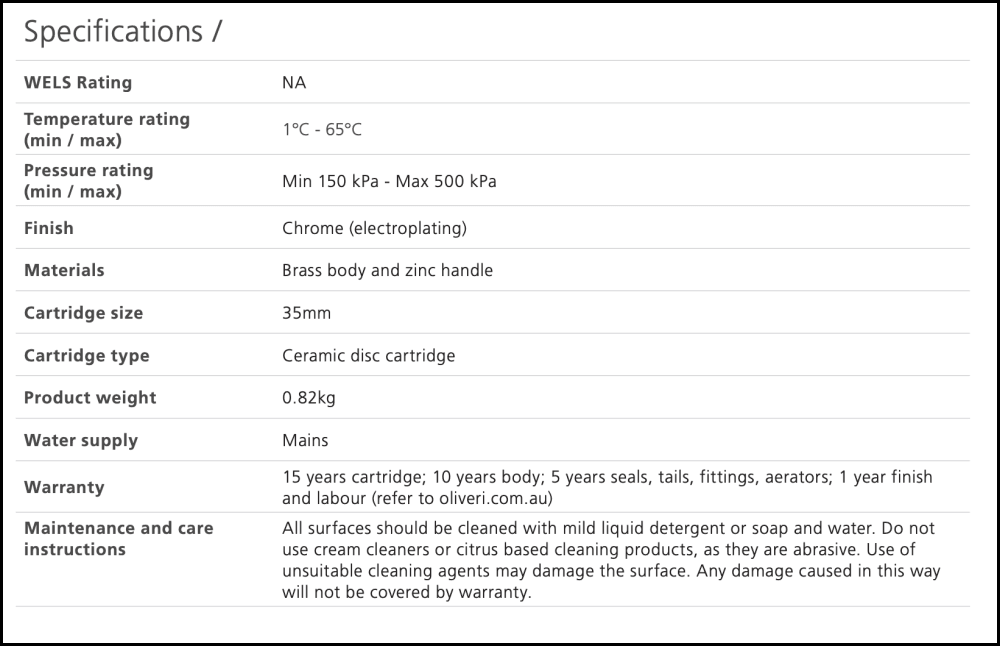Screen dimensions: 1000x646
Task: Click the WELS Rating label
Action: coord(78,82)
